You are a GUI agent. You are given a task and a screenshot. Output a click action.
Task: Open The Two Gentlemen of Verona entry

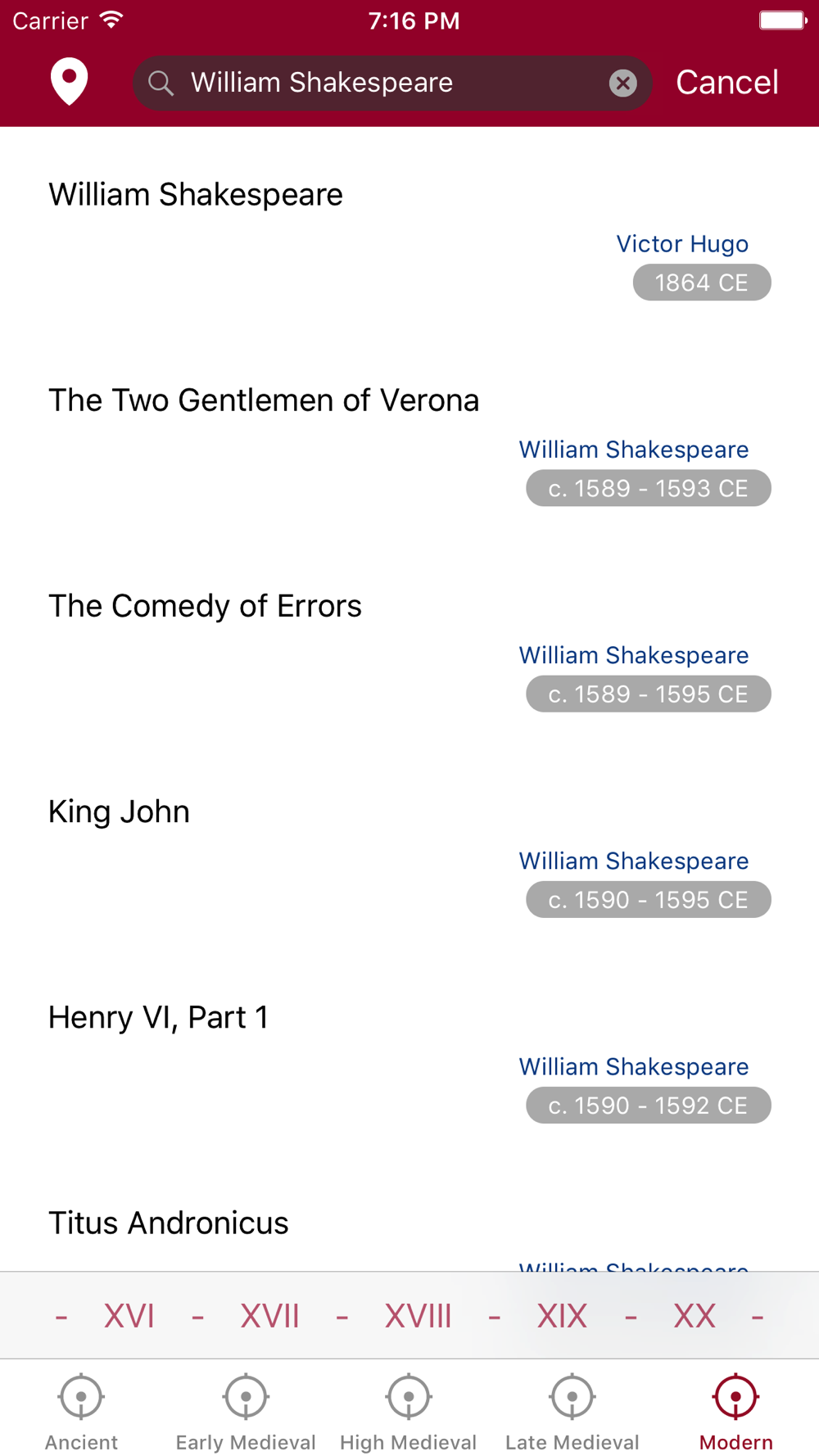coord(409,446)
